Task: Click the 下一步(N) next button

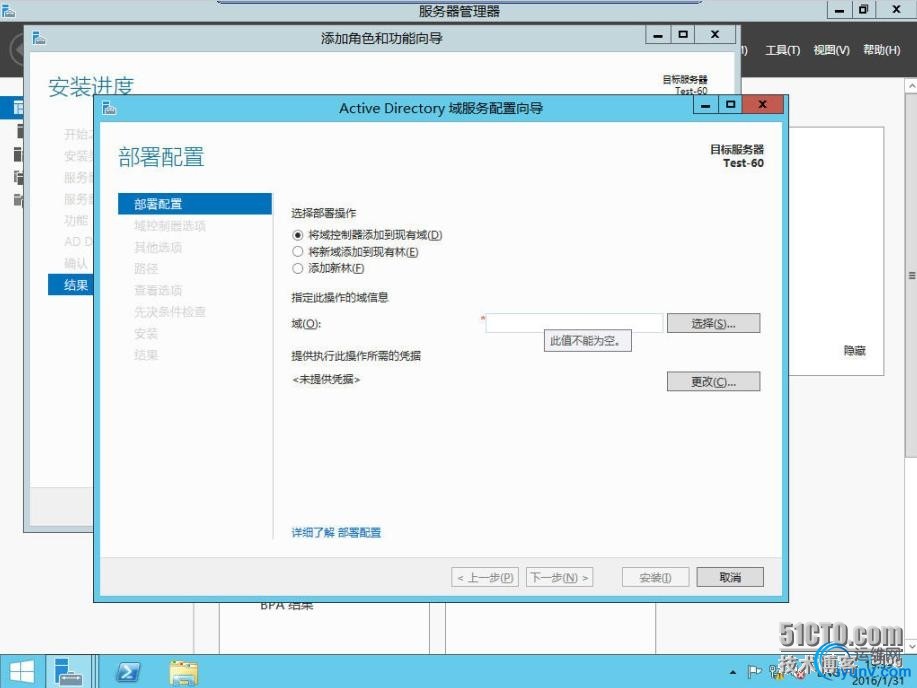Action: click(x=560, y=577)
